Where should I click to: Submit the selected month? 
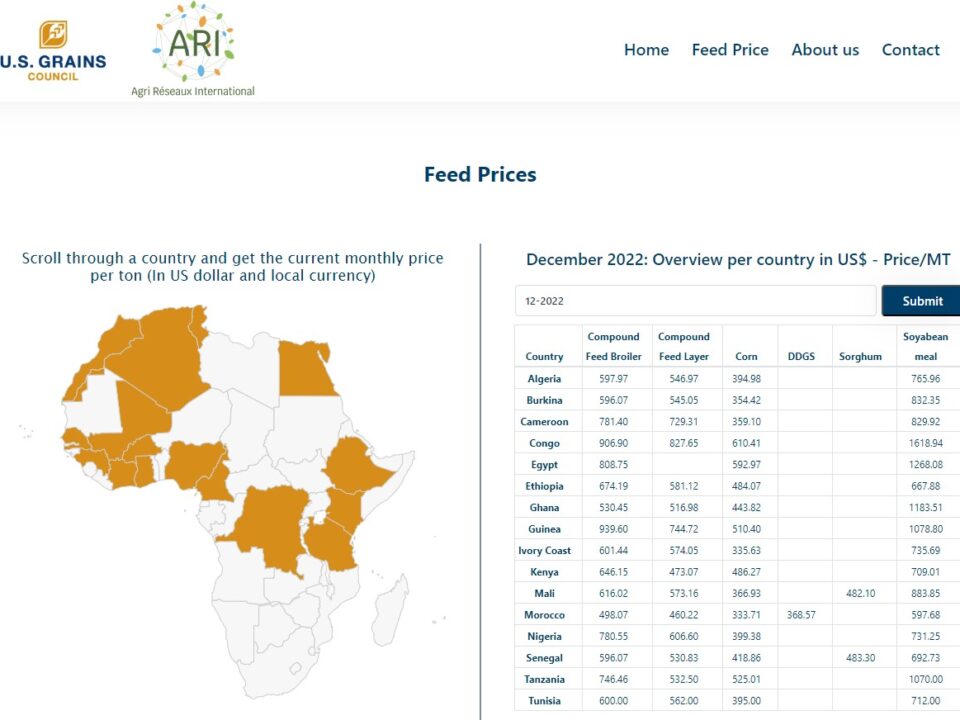point(921,301)
